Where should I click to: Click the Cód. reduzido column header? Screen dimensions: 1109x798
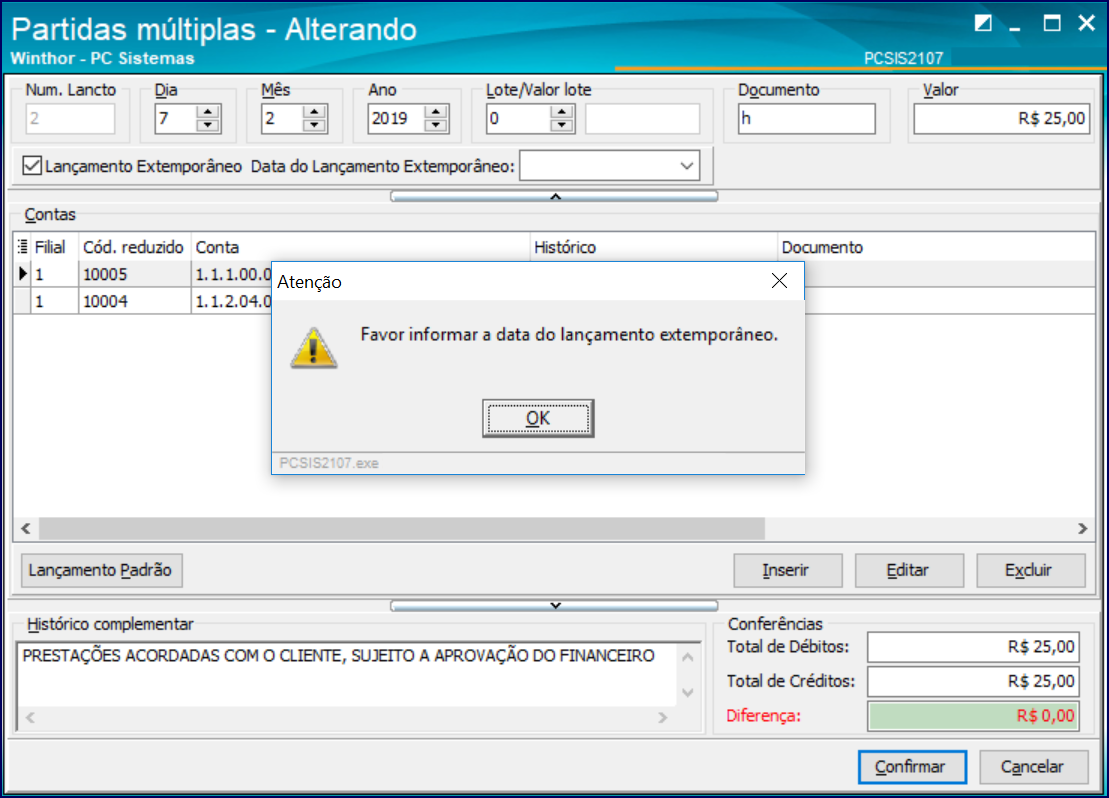point(134,247)
